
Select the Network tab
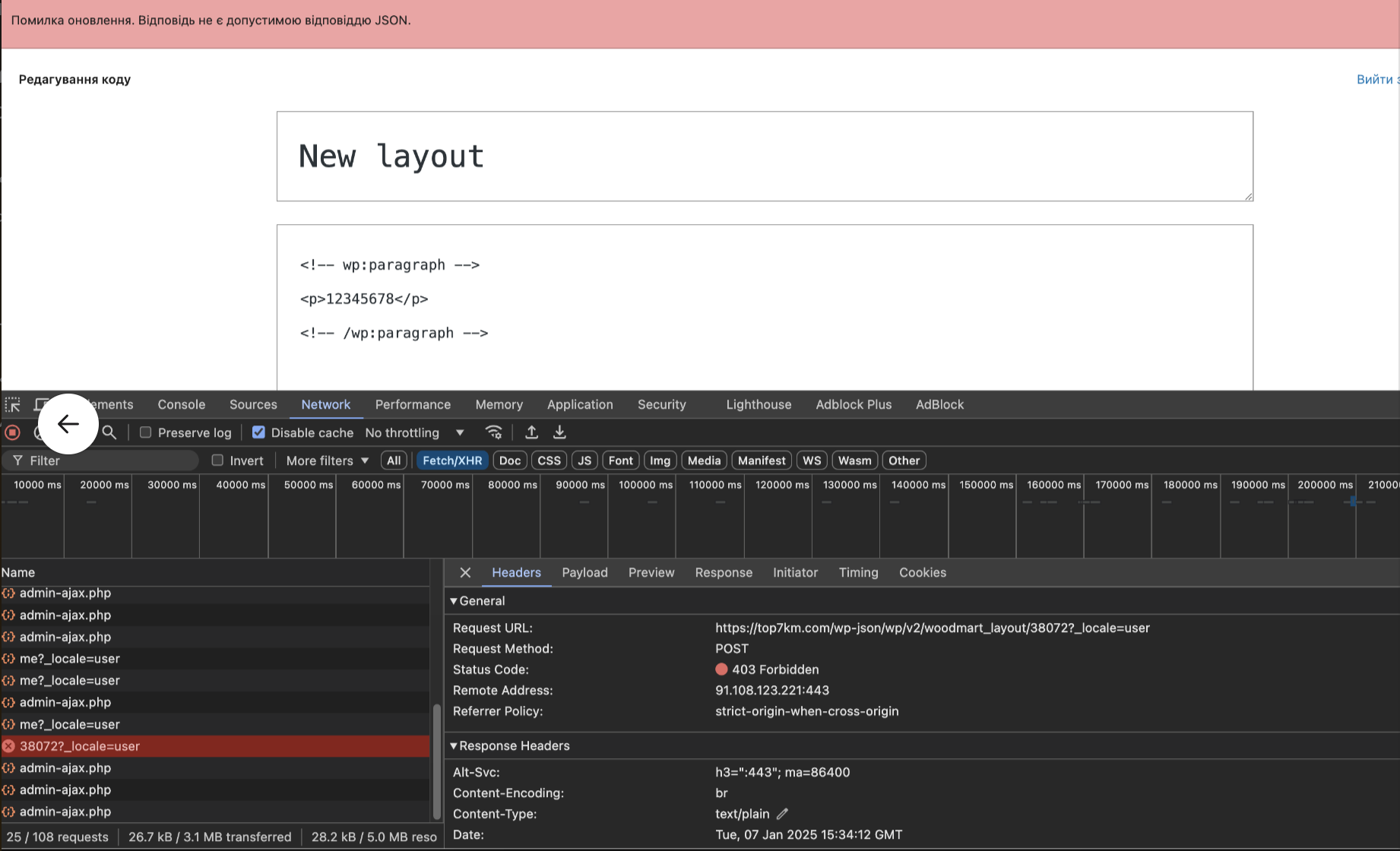(x=326, y=404)
